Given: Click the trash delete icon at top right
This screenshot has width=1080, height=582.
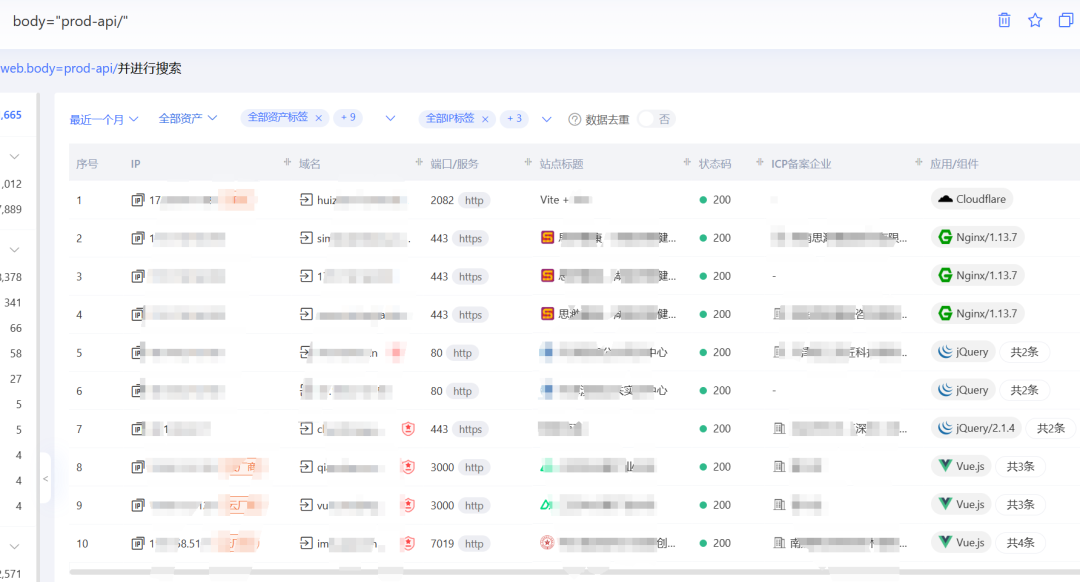Looking at the screenshot, I should coord(1004,20).
